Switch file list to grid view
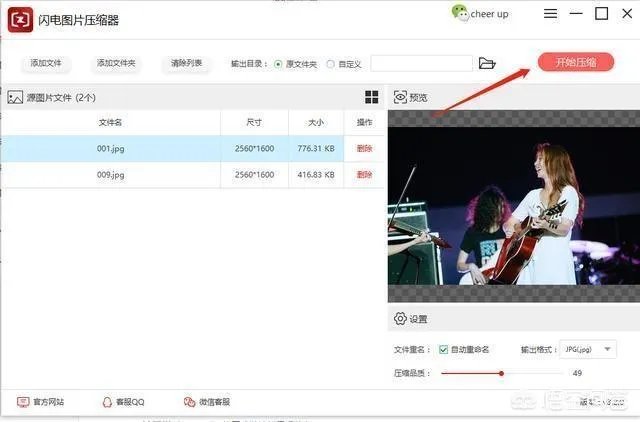 (x=371, y=97)
